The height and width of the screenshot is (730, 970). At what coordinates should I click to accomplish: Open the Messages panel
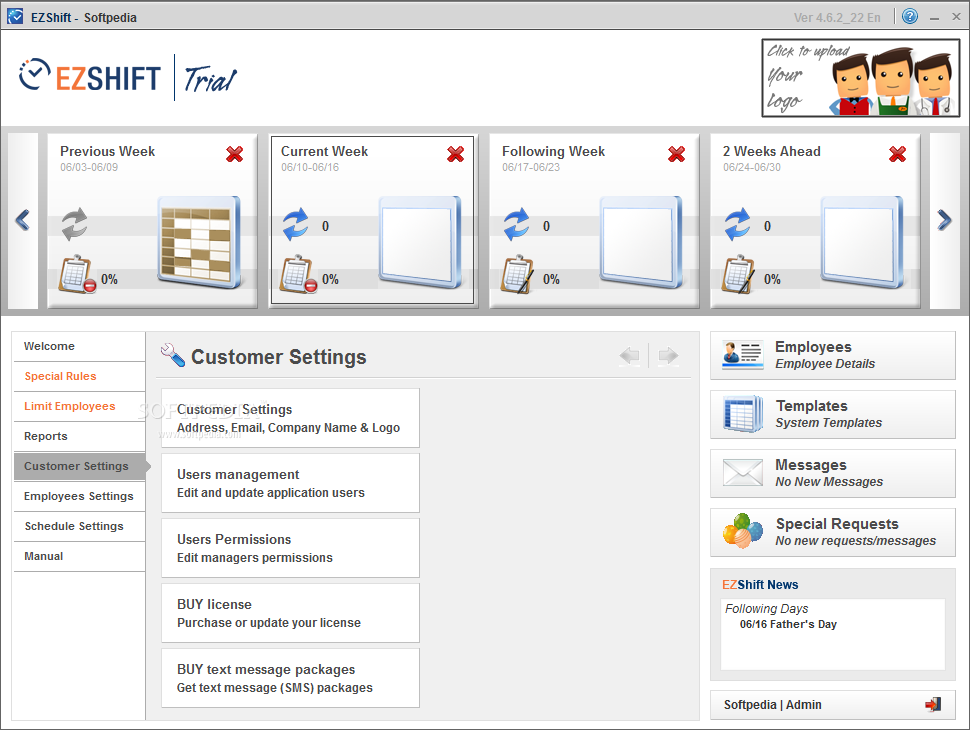tap(833, 473)
